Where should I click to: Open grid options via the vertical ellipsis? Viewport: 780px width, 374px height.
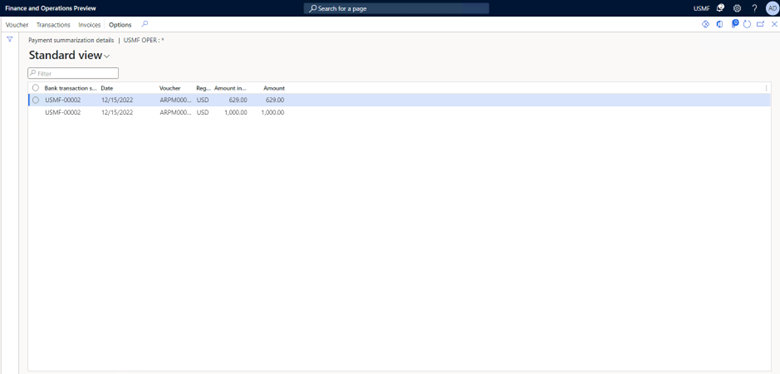pos(766,88)
